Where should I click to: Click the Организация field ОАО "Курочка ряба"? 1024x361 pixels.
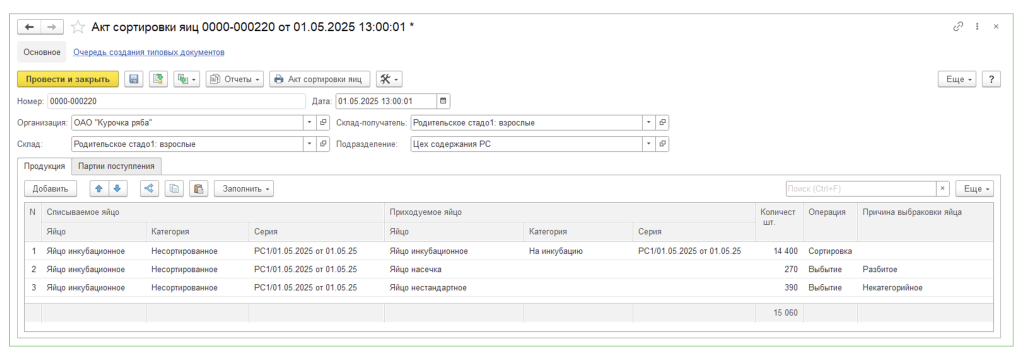187,123
